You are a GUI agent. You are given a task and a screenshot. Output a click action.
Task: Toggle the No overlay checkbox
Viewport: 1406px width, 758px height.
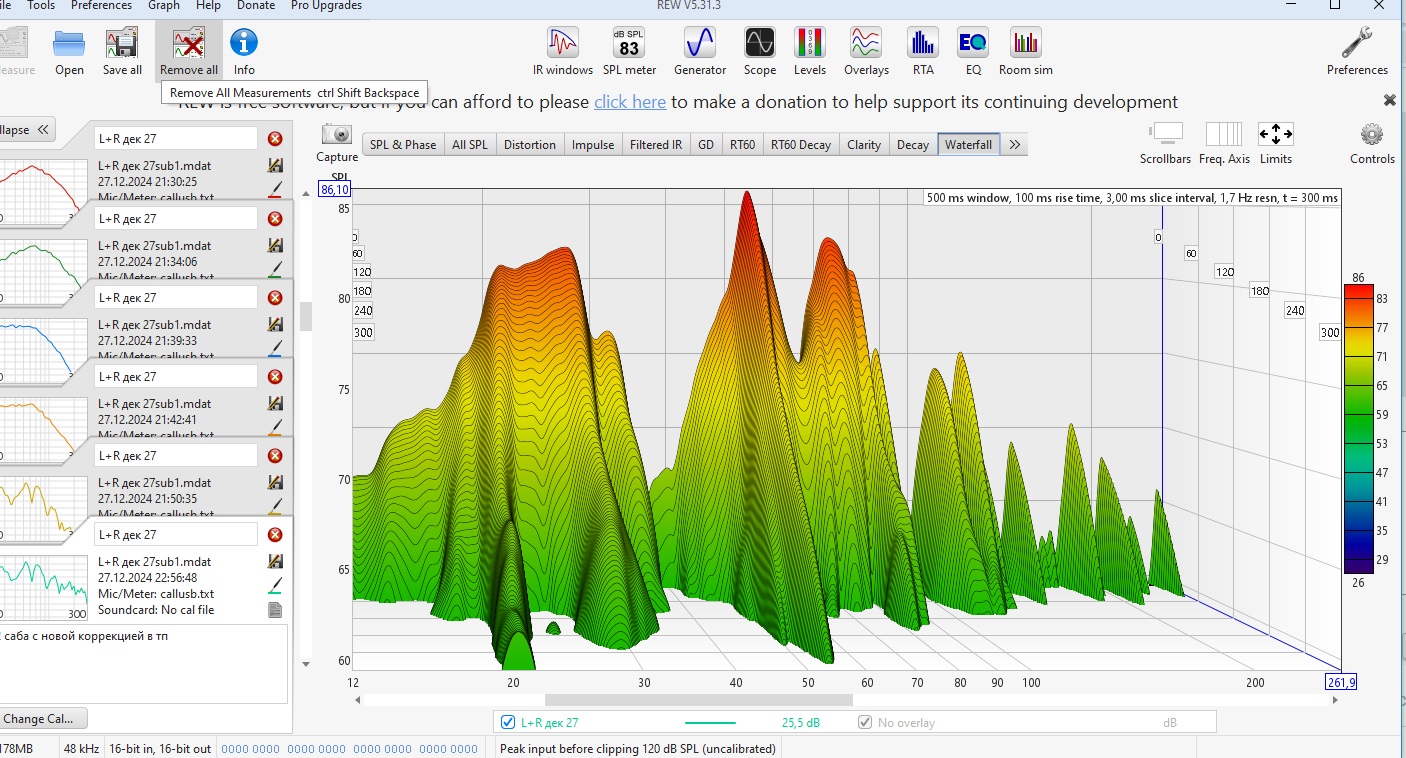[865, 722]
